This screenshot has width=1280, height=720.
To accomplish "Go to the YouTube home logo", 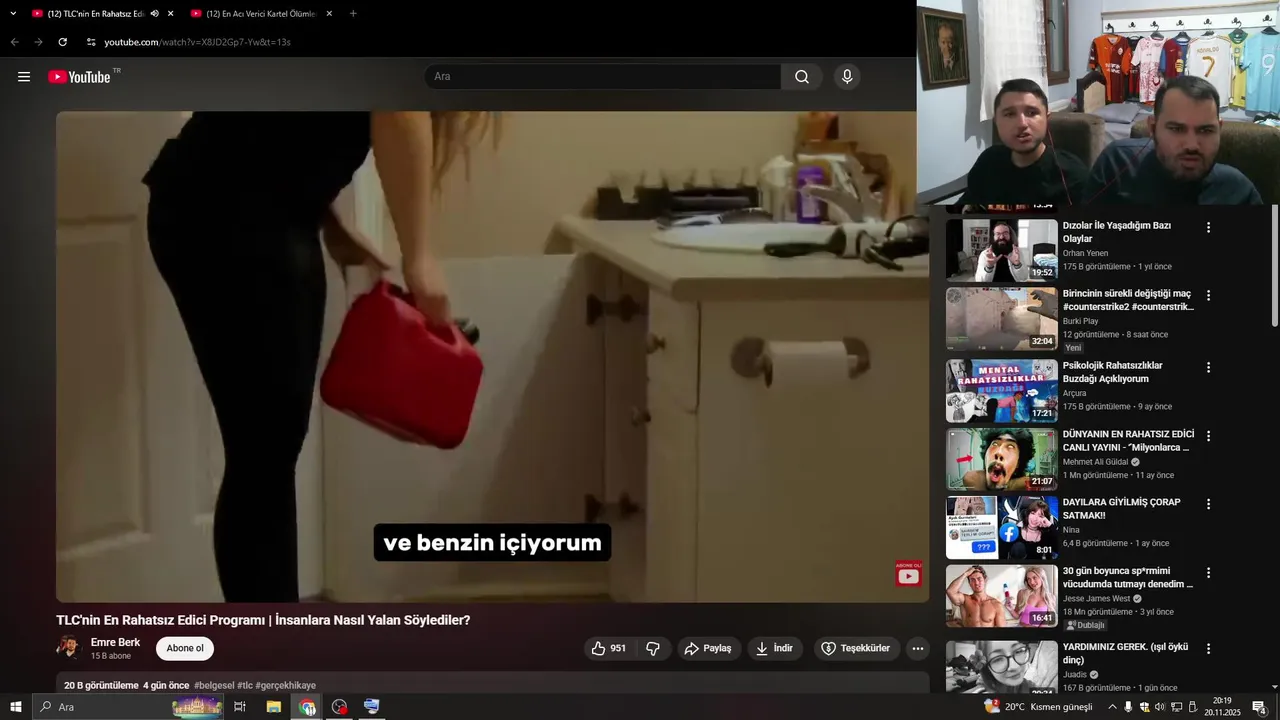I will (x=79, y=77).
